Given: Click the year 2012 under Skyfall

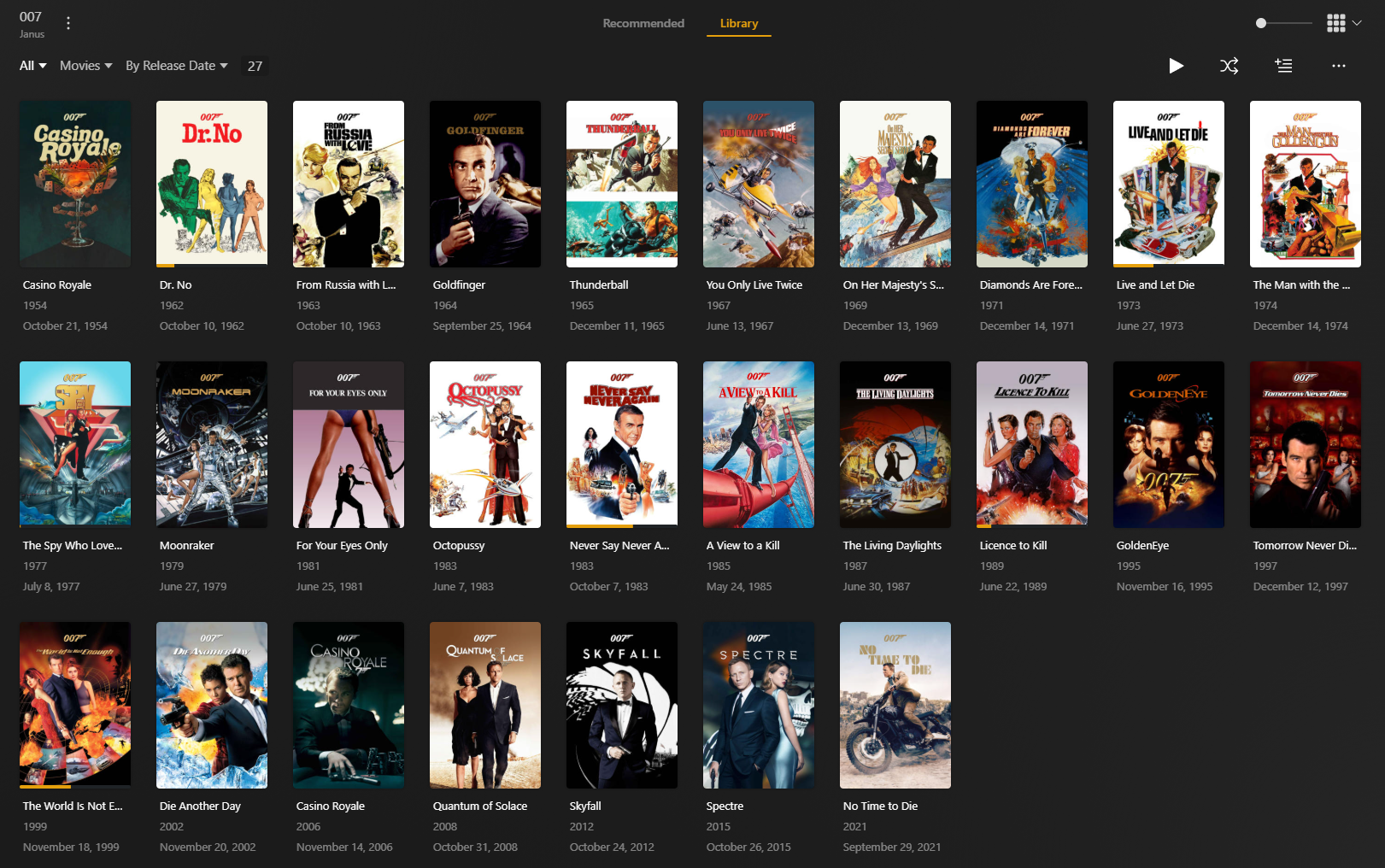Looking at the screenshot, I should pyautogui.click(x=582, y=827).
